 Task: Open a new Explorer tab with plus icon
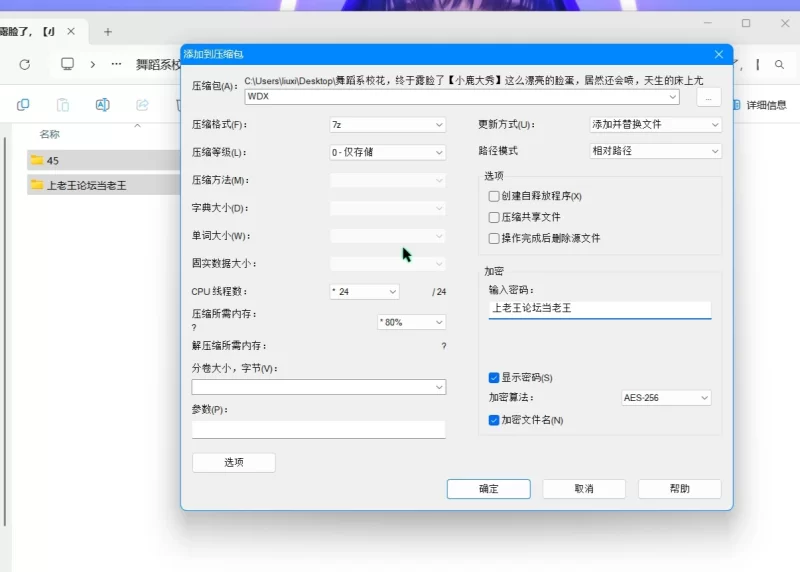coord(108,32)
